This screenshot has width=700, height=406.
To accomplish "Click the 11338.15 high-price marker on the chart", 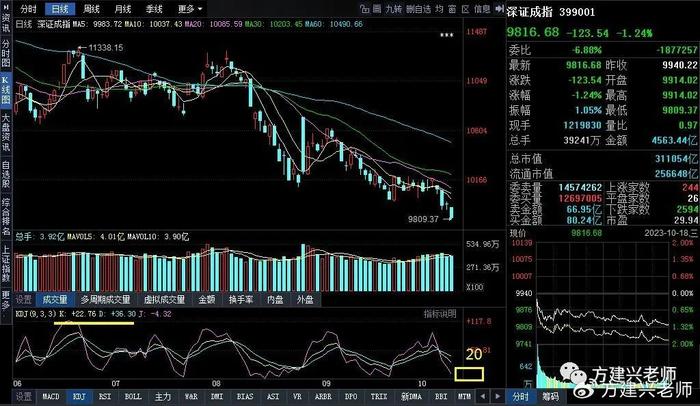I will (x=106, y=48).
